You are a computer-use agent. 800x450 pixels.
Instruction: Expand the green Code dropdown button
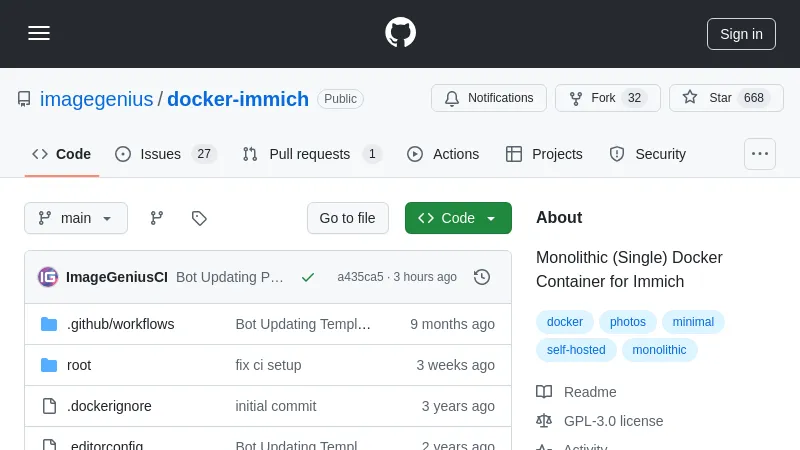pyautogui.click(x=458, y=218)
